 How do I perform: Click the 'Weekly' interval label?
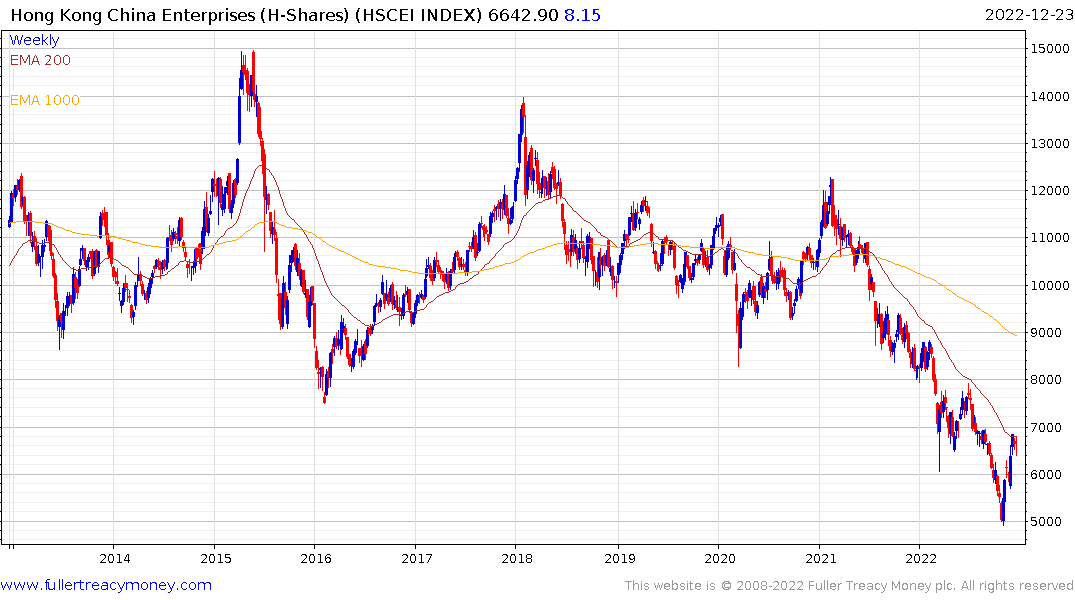coord(34,40)
